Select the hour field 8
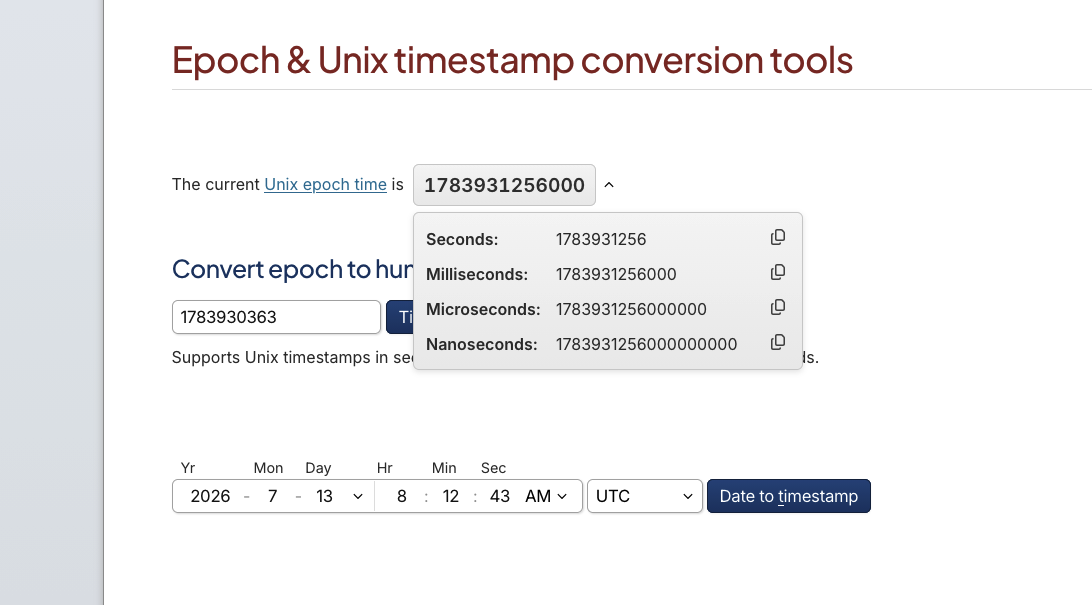 [402, 496]
